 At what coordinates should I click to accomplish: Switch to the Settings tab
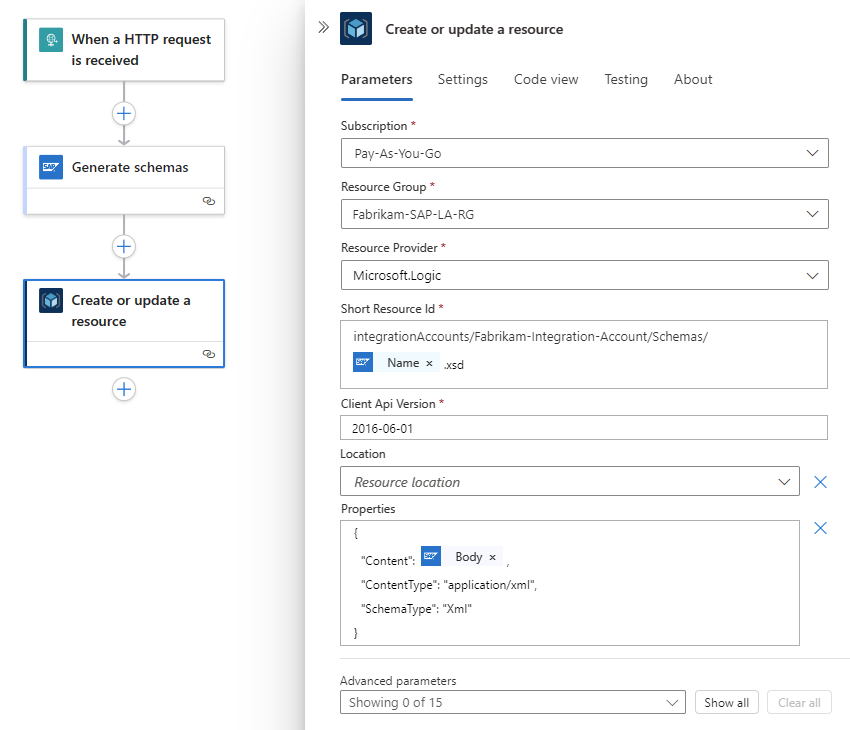(462, 79)
